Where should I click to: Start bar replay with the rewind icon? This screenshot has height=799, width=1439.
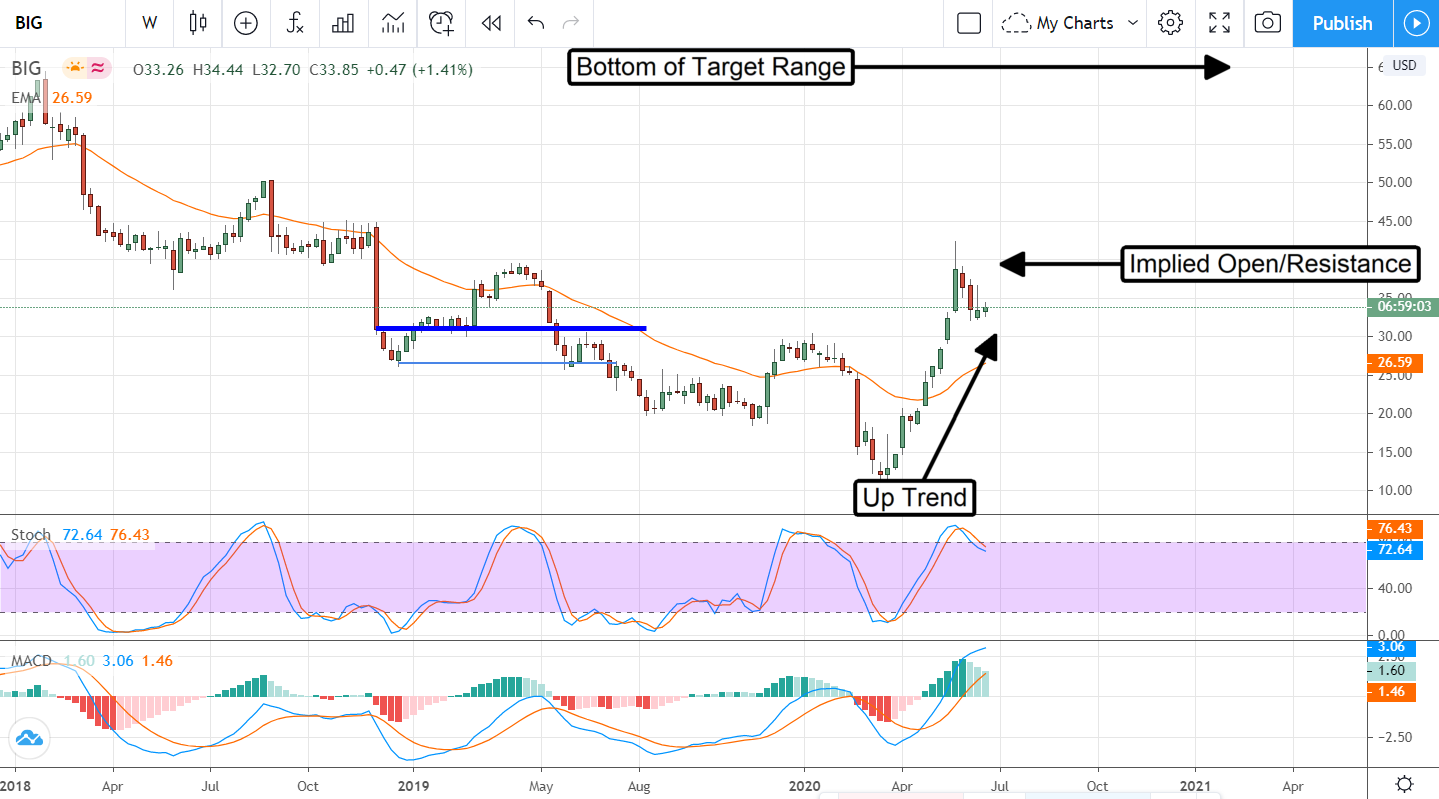490,23
